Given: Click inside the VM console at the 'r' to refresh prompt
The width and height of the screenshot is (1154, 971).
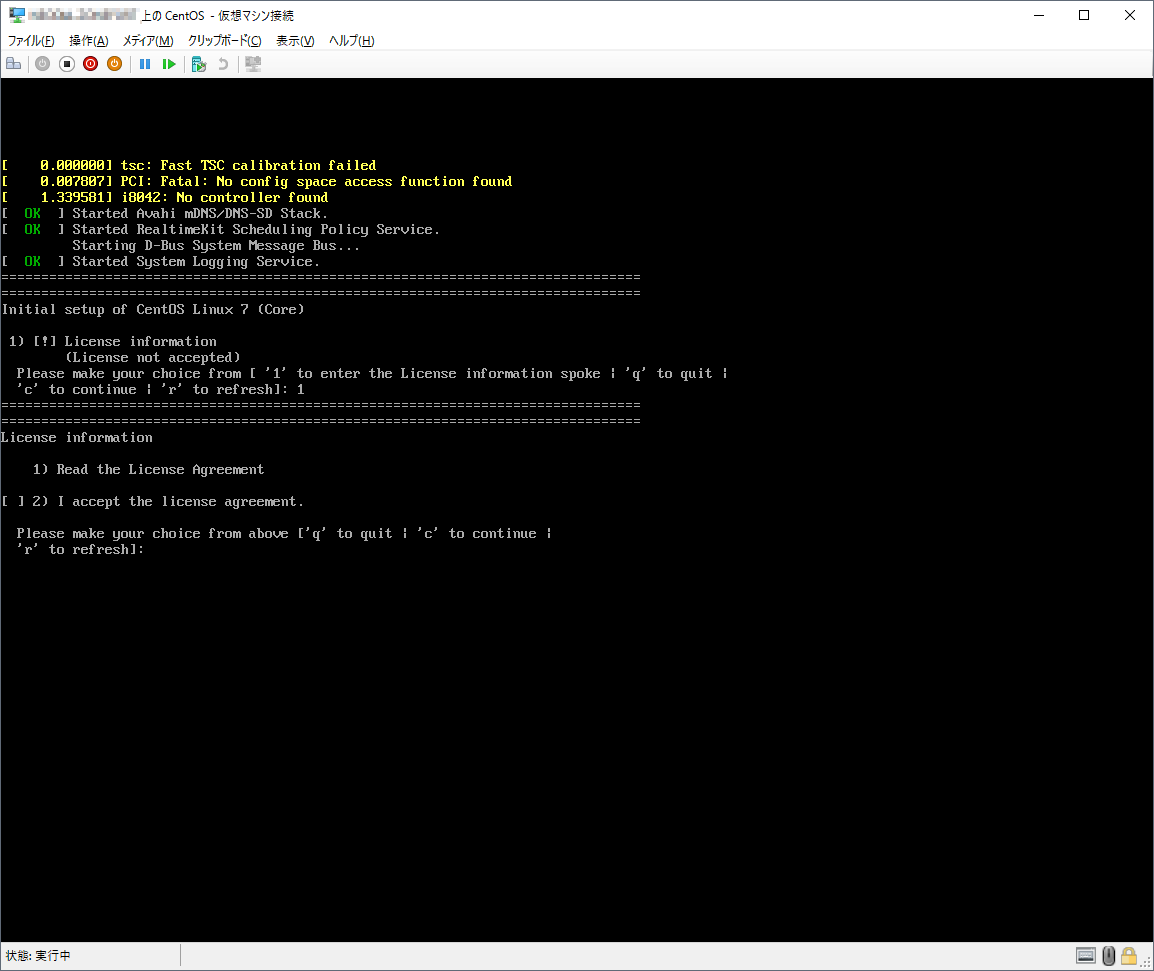Looking at the screenshot, I should [x=81, y=550].
